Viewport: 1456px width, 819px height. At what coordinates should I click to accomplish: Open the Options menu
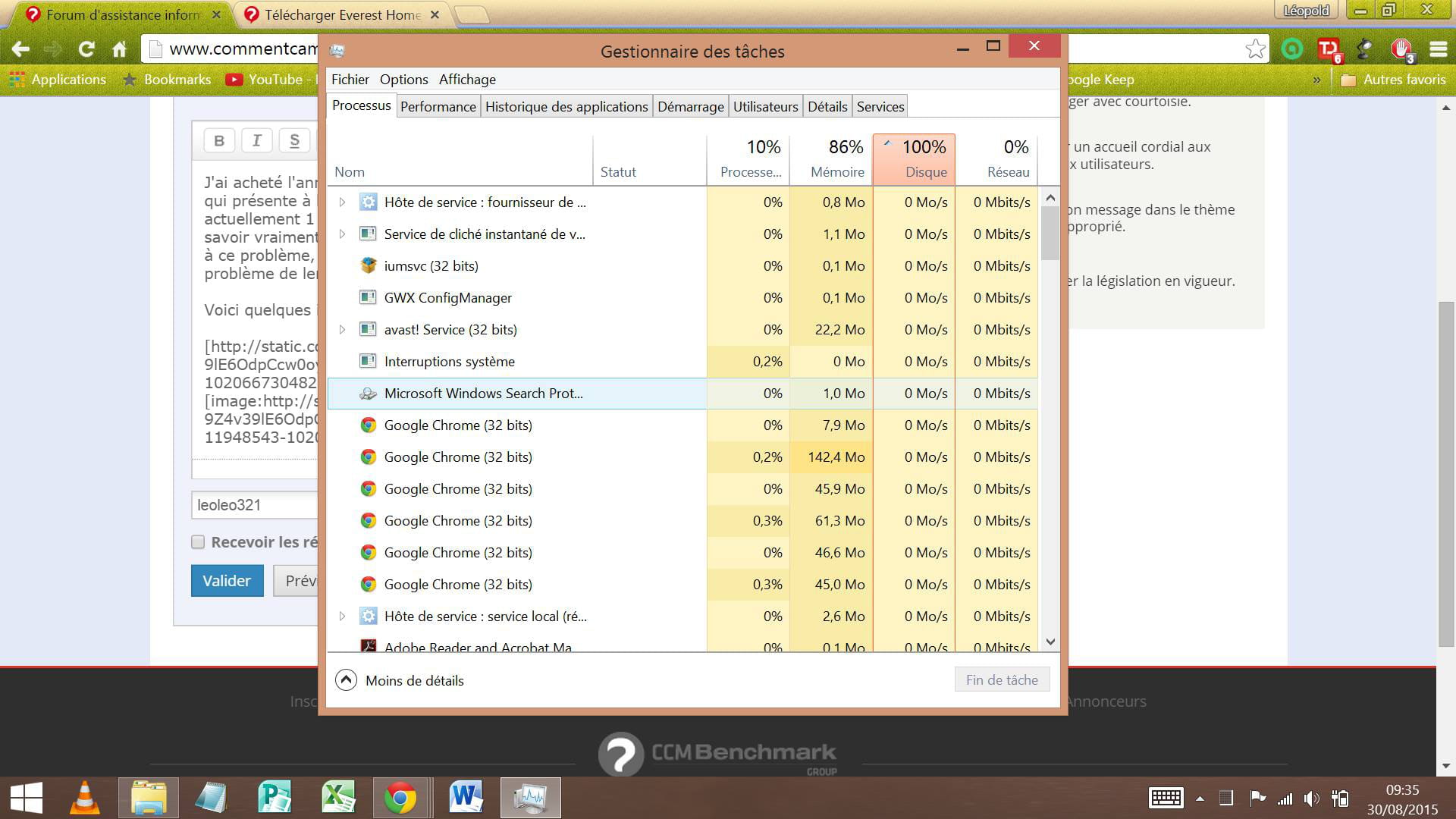click(403, 80)
